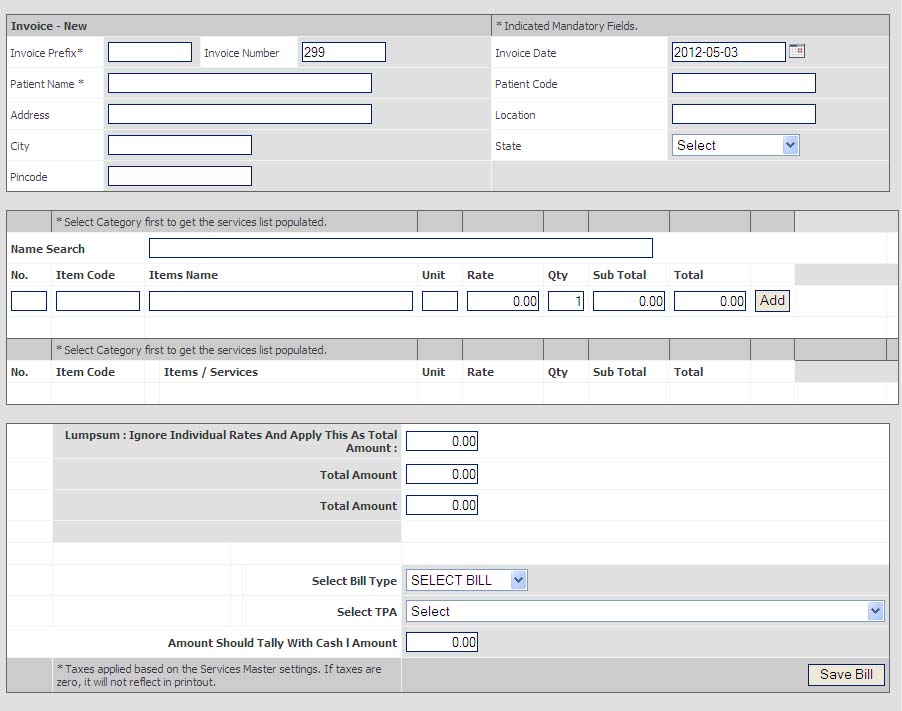Click the Address text field
Image resolution: width=902 pixels, height=711 pixels.
(239, 114)
